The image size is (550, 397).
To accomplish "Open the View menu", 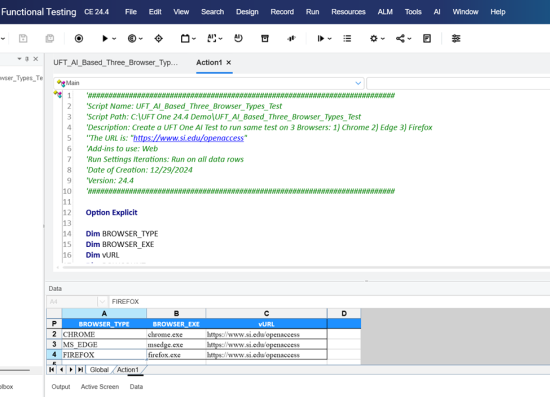I will coord(181,12).
